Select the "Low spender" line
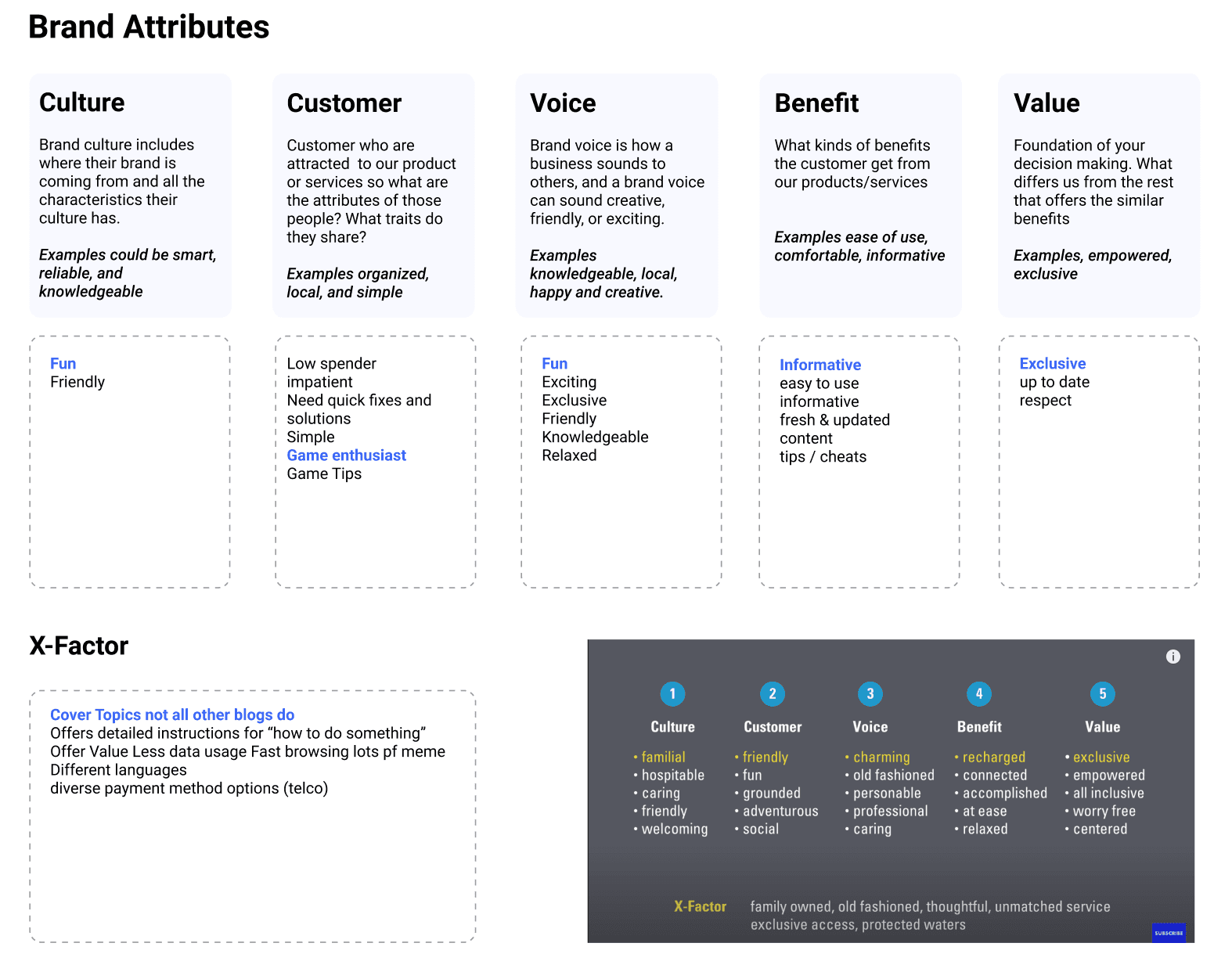Viewport: 1232px width, 961px height. [x=332, y=364]
